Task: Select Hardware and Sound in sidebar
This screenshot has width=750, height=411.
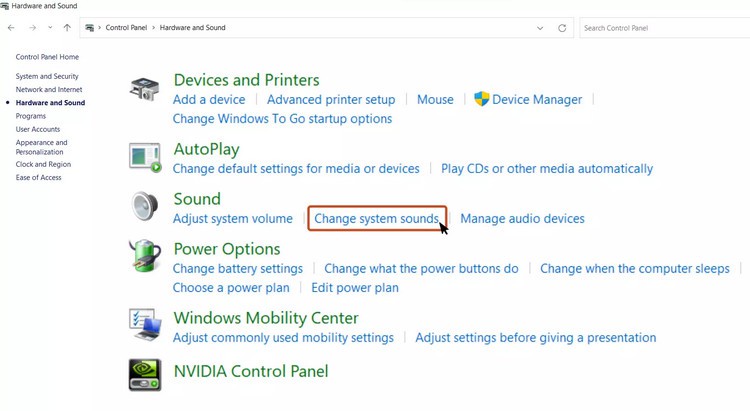Action: point(50,102)
